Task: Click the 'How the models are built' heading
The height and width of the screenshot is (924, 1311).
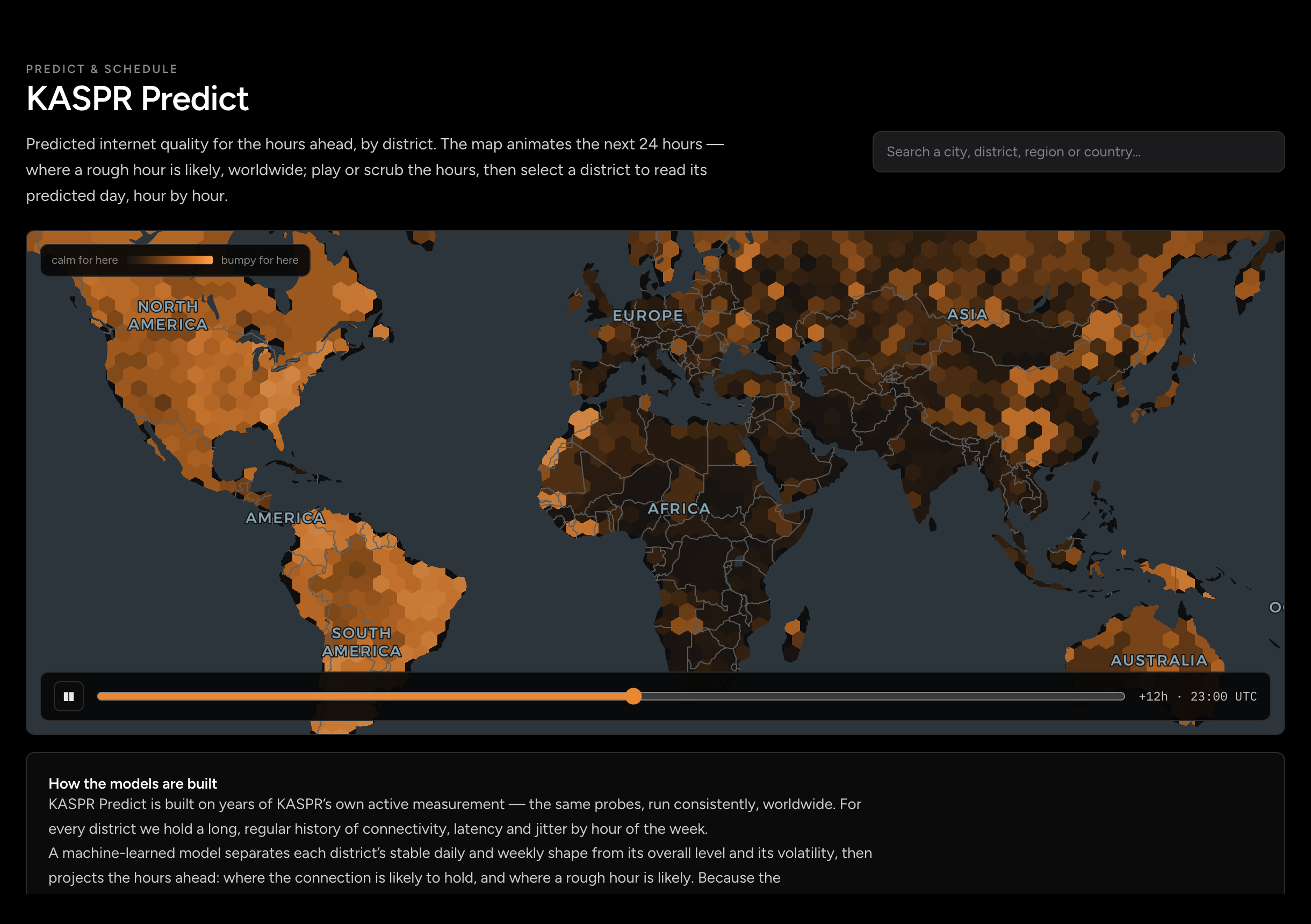Action: pyautogui.click(x=133, y=783)
